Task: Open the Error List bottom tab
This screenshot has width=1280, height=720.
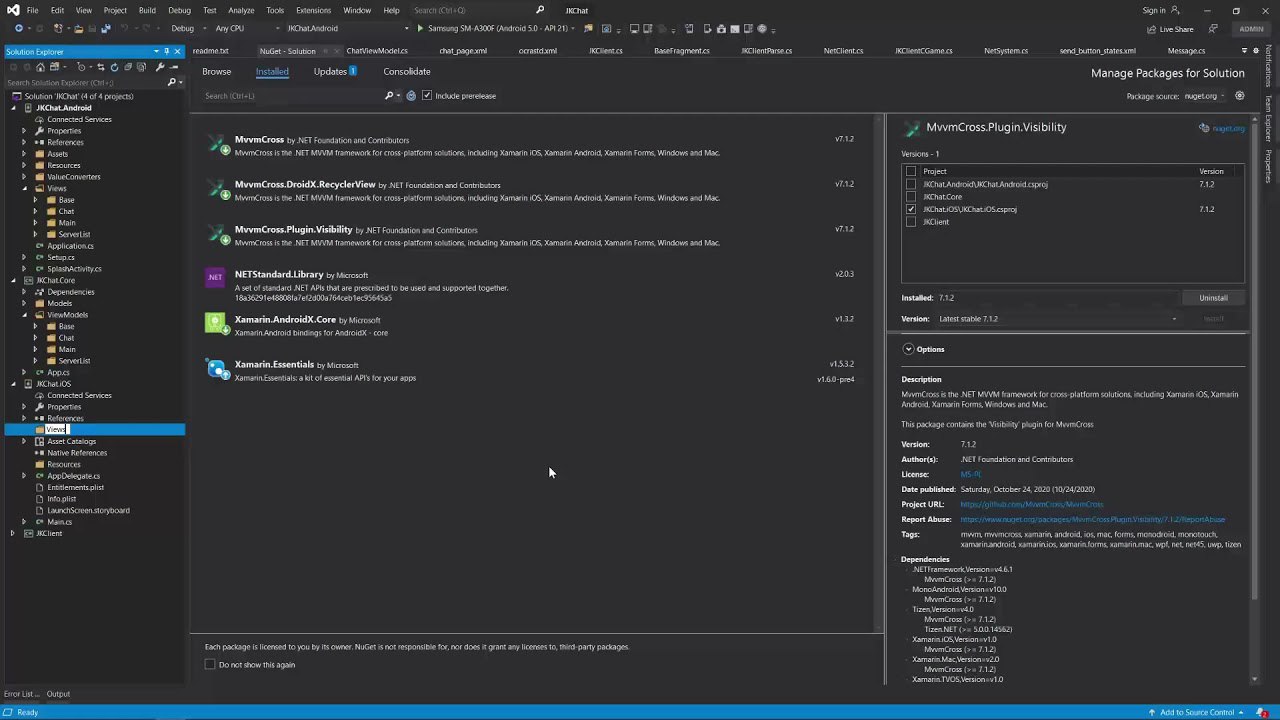Action: coord(22,694)
